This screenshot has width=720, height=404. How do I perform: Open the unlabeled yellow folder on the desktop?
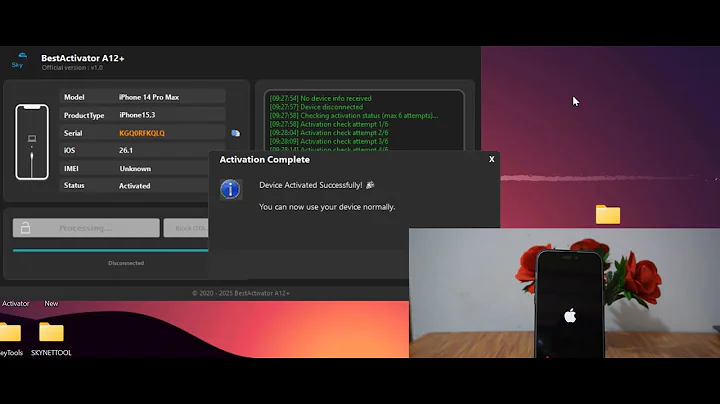[608, 214]
